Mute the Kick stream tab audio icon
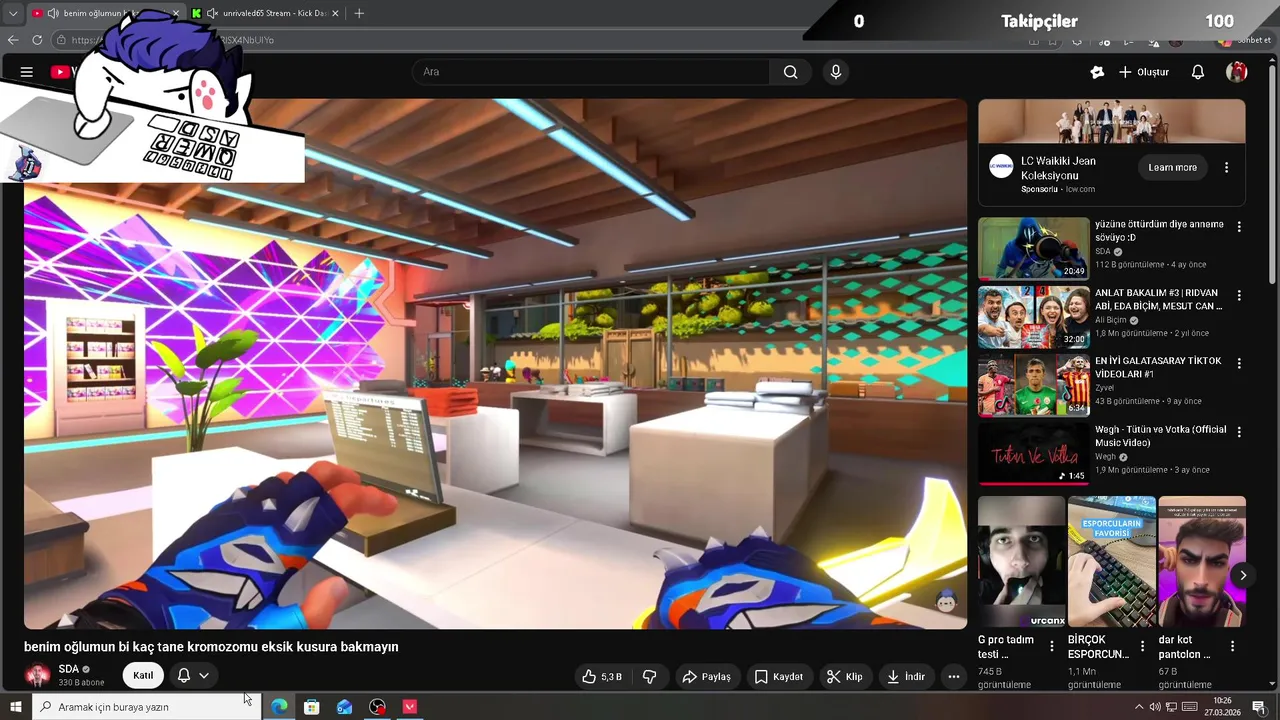This screenshot has width=1280, height=720. coord(212,13)
